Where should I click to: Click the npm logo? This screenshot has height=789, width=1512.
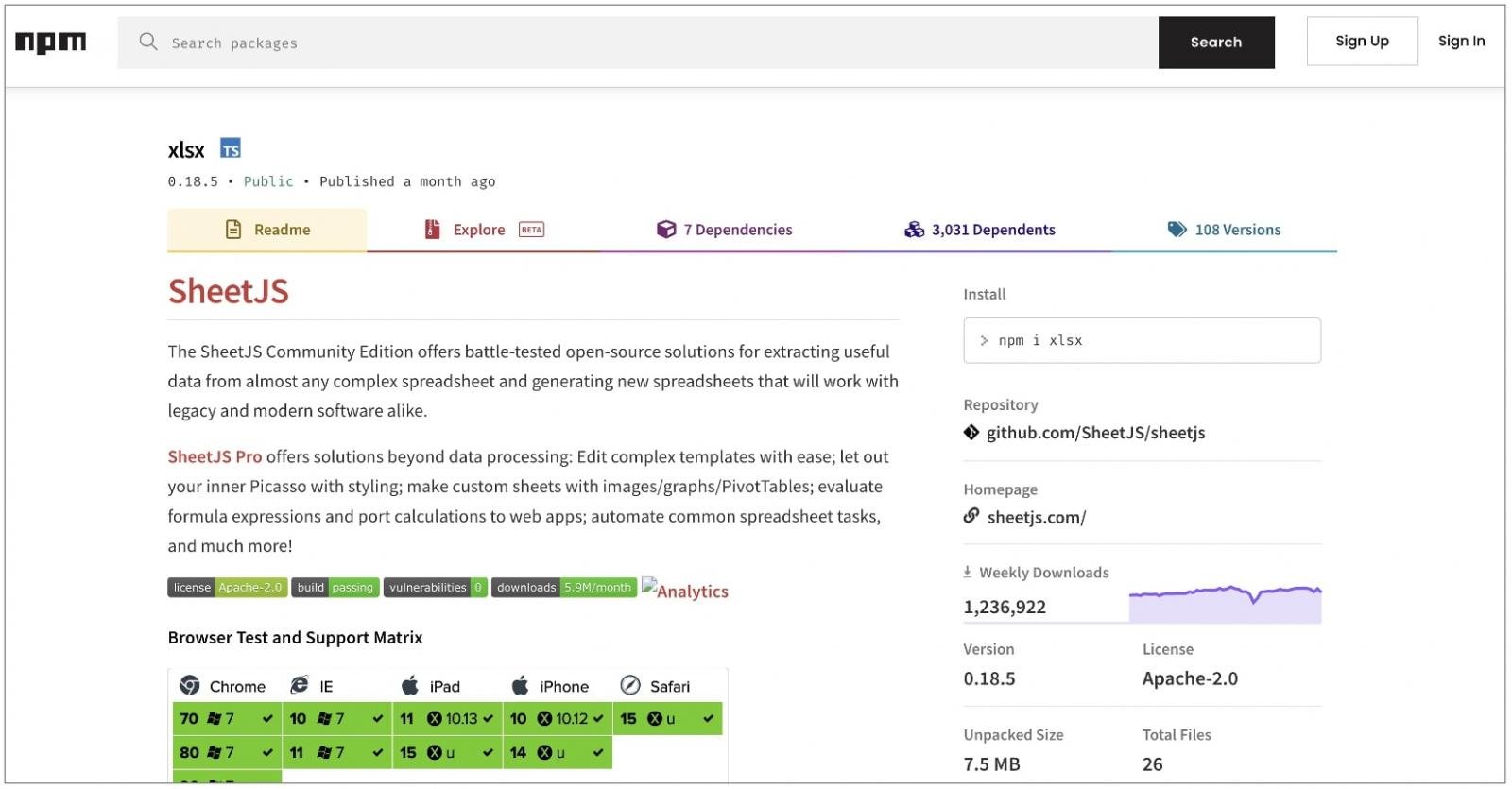(x=50, y=43)
